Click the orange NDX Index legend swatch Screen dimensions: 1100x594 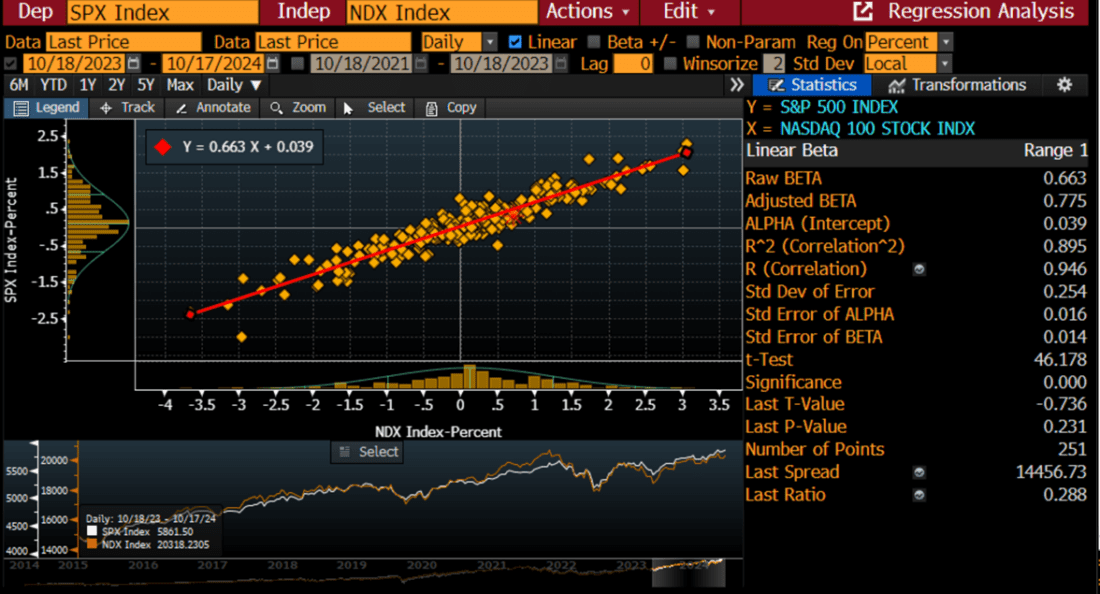(x=91, y=544)
